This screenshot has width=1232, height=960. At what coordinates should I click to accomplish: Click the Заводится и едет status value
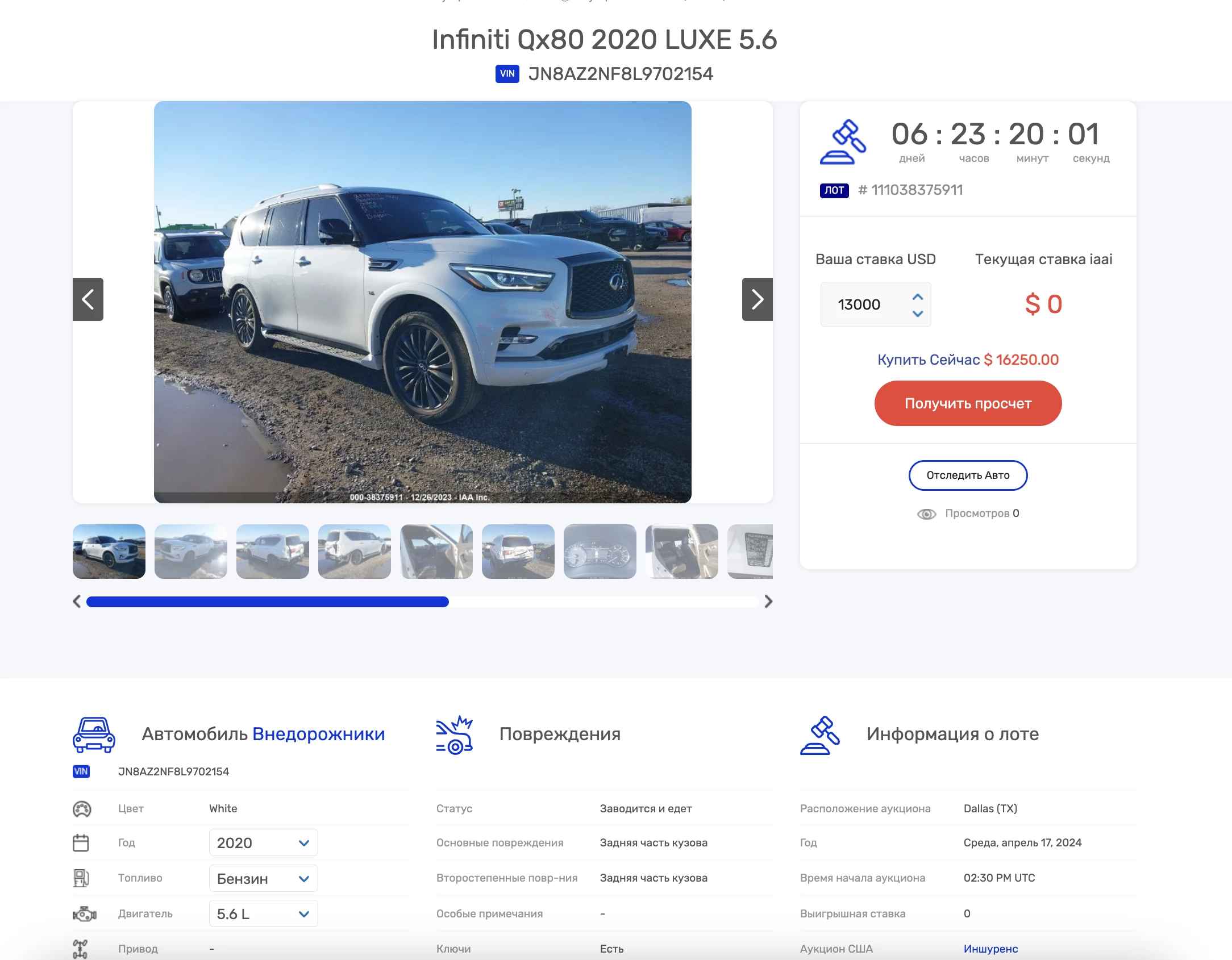coord(646,809)
